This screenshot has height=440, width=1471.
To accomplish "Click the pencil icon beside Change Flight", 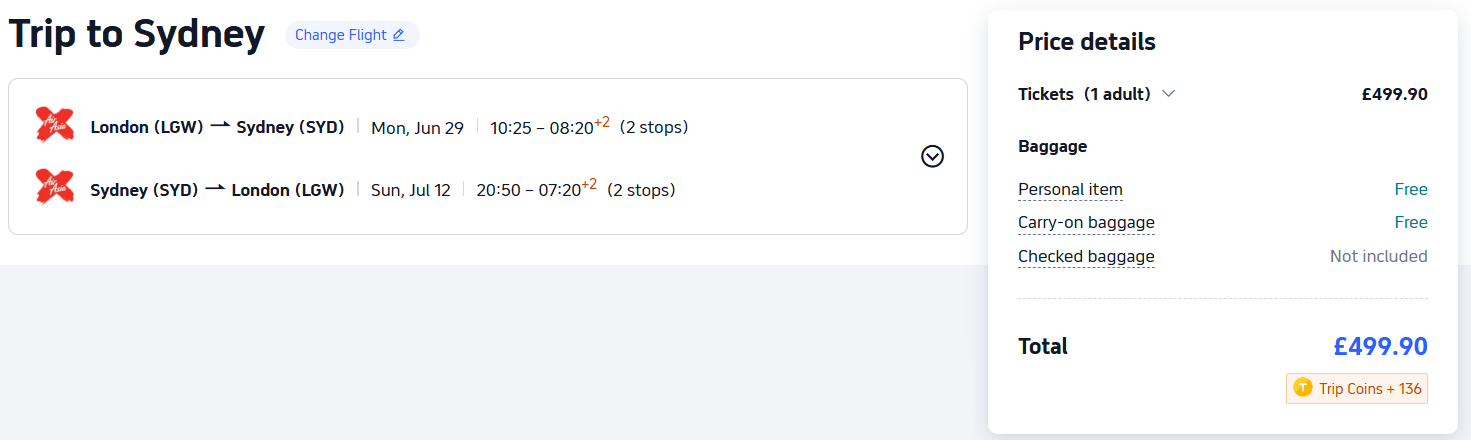I will tap(398, 35).
